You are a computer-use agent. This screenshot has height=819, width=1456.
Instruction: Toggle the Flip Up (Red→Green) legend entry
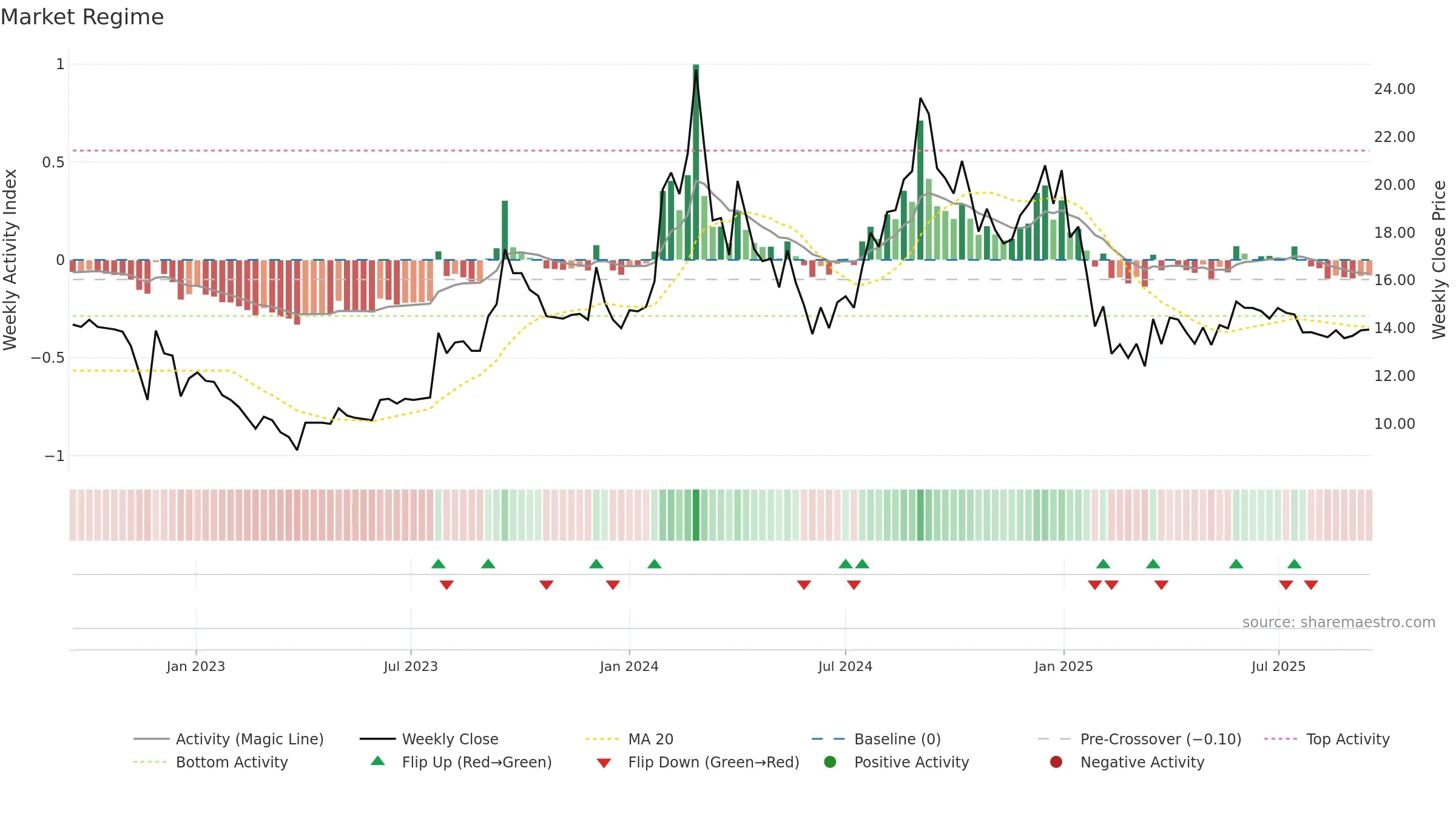tap(461, 762)
